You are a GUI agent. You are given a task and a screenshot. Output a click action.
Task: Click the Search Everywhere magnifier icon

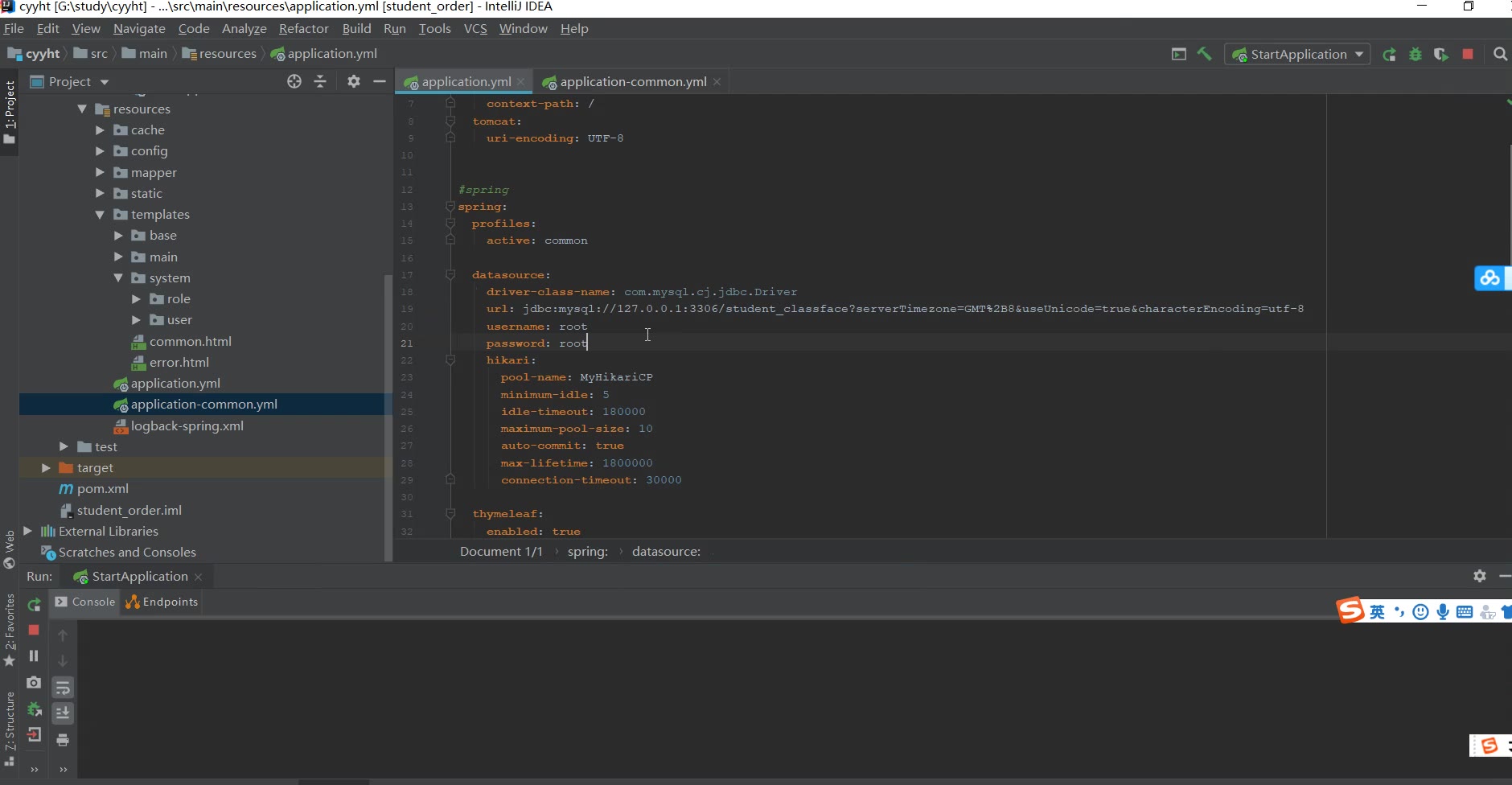coord(1500,54)
